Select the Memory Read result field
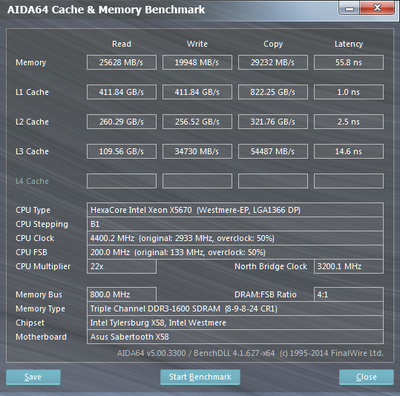This screenshot has height=396, width=400. point(122,62)
